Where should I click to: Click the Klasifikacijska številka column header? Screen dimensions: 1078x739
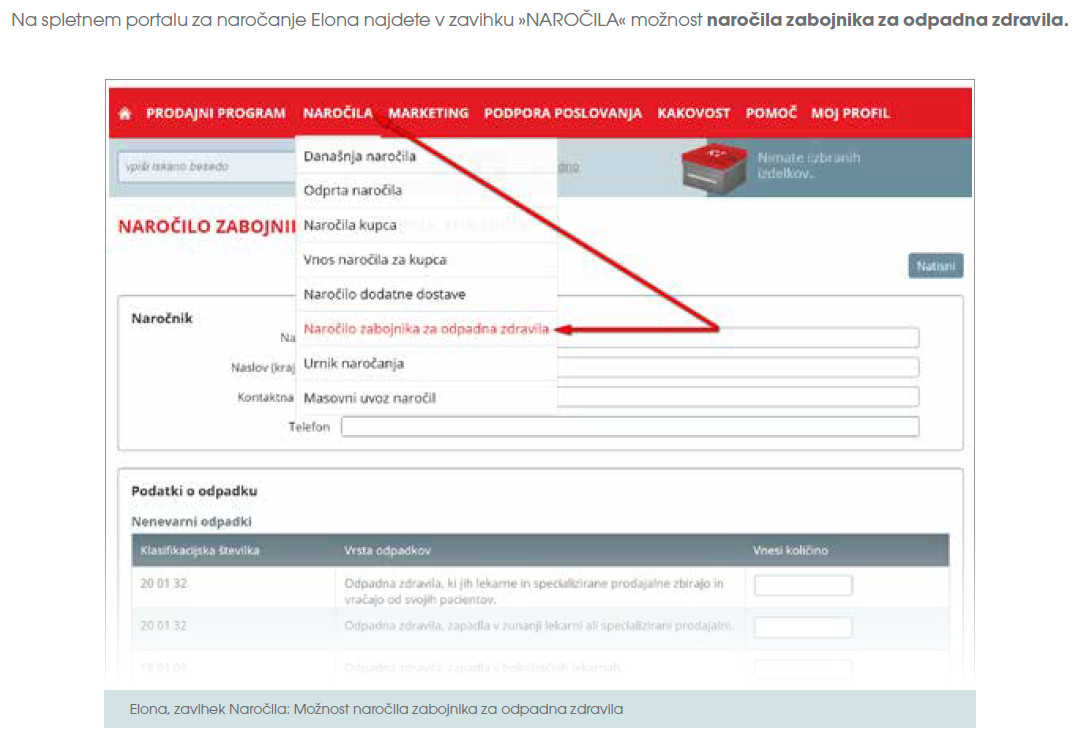[199, 551]
